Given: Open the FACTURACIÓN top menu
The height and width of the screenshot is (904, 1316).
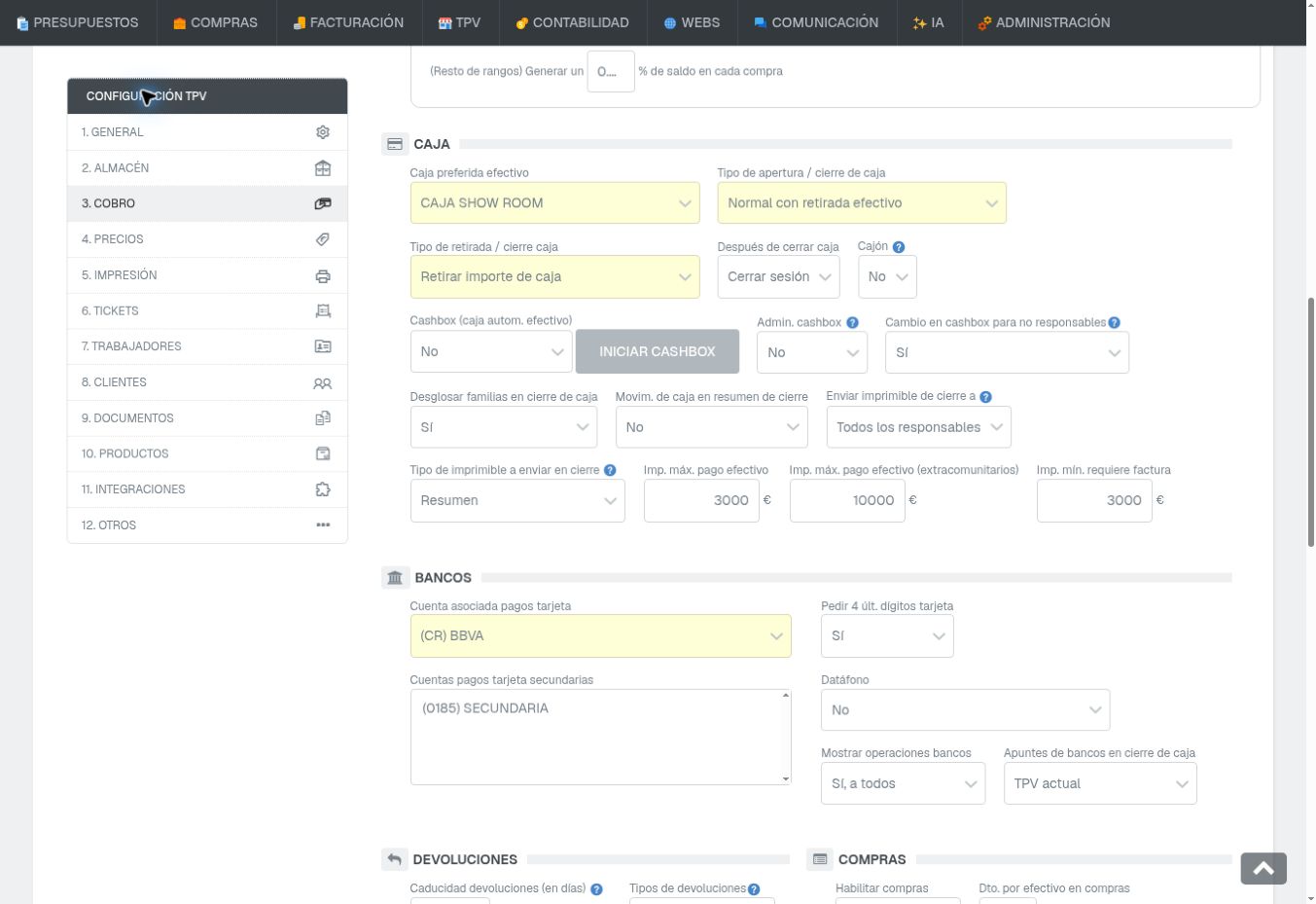Looking at the screenshot, I should click(348, 22).
